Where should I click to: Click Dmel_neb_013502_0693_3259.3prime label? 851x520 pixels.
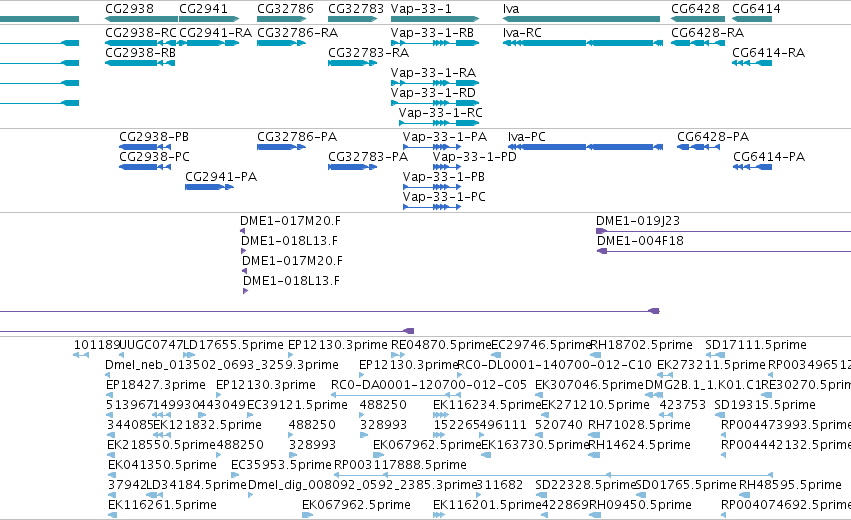pyautogui.click(x=221, y=365)
